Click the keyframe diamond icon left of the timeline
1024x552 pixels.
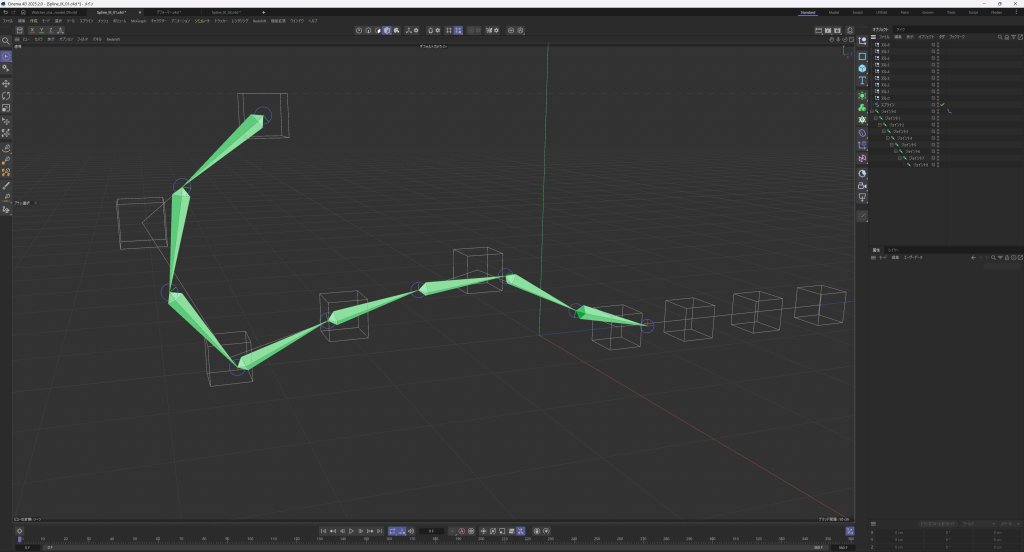point(20,531)
